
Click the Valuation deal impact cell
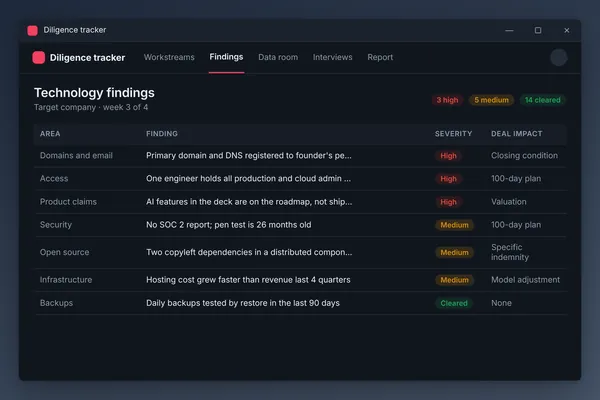509,202
